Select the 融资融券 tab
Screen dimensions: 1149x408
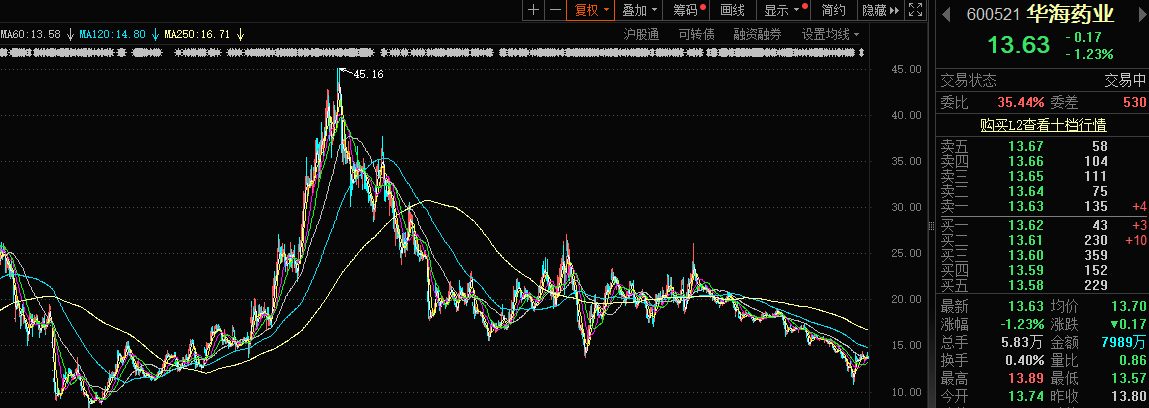pos(757,34)
